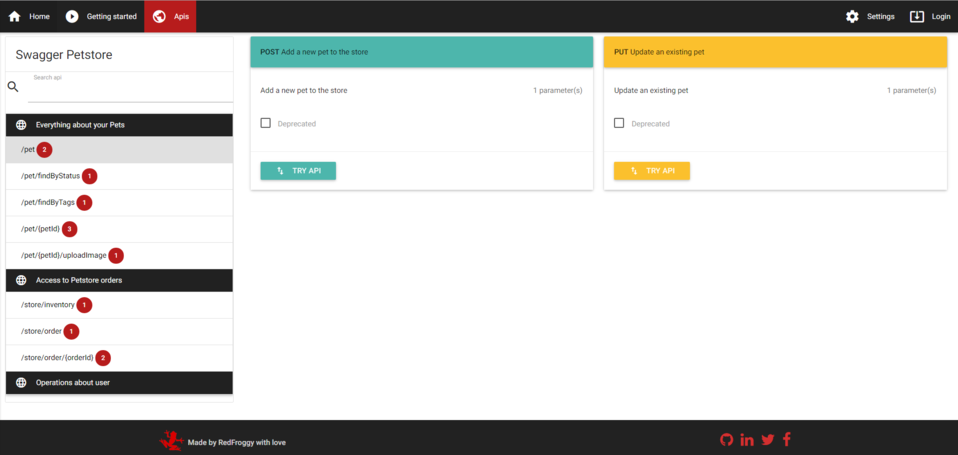Select the /pet/{petId} path
This screenshot has width=958, height=455.
(x=119, y=229)
